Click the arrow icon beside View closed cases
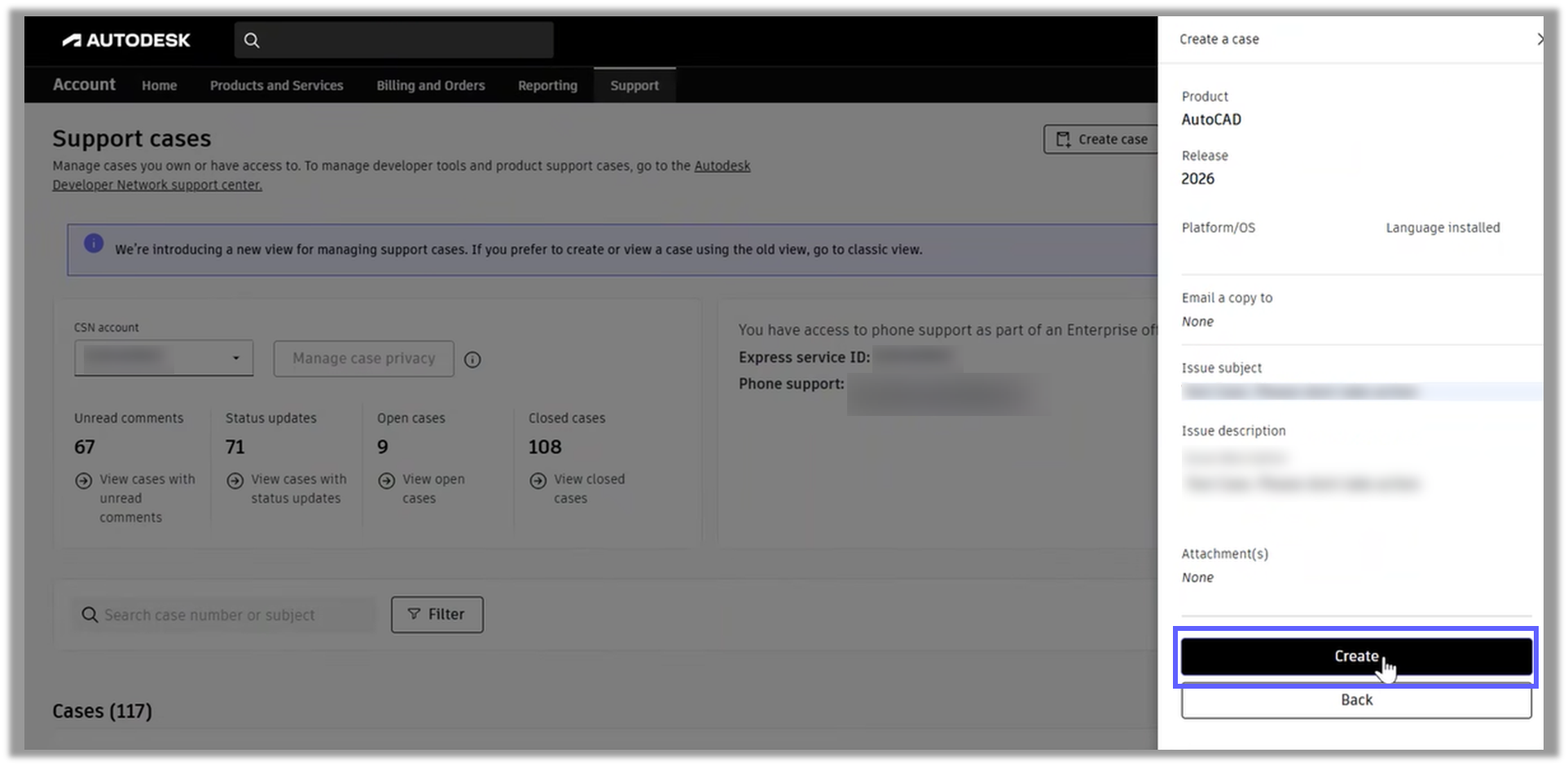This screenshot has height=766, width=1568. [539, 480]
